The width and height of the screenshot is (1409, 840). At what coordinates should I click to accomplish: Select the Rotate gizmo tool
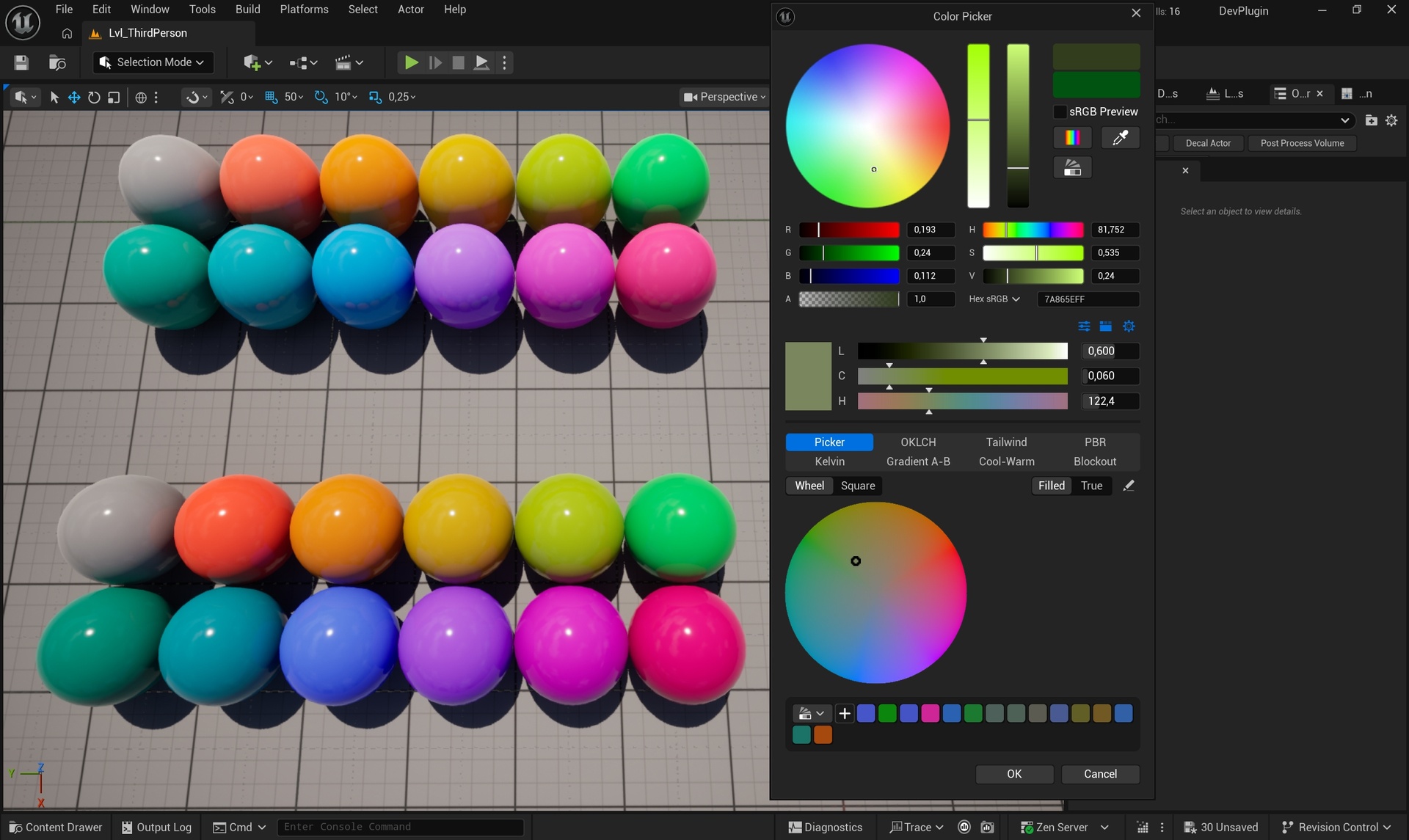pyautogui.click(x=94, y=97)
